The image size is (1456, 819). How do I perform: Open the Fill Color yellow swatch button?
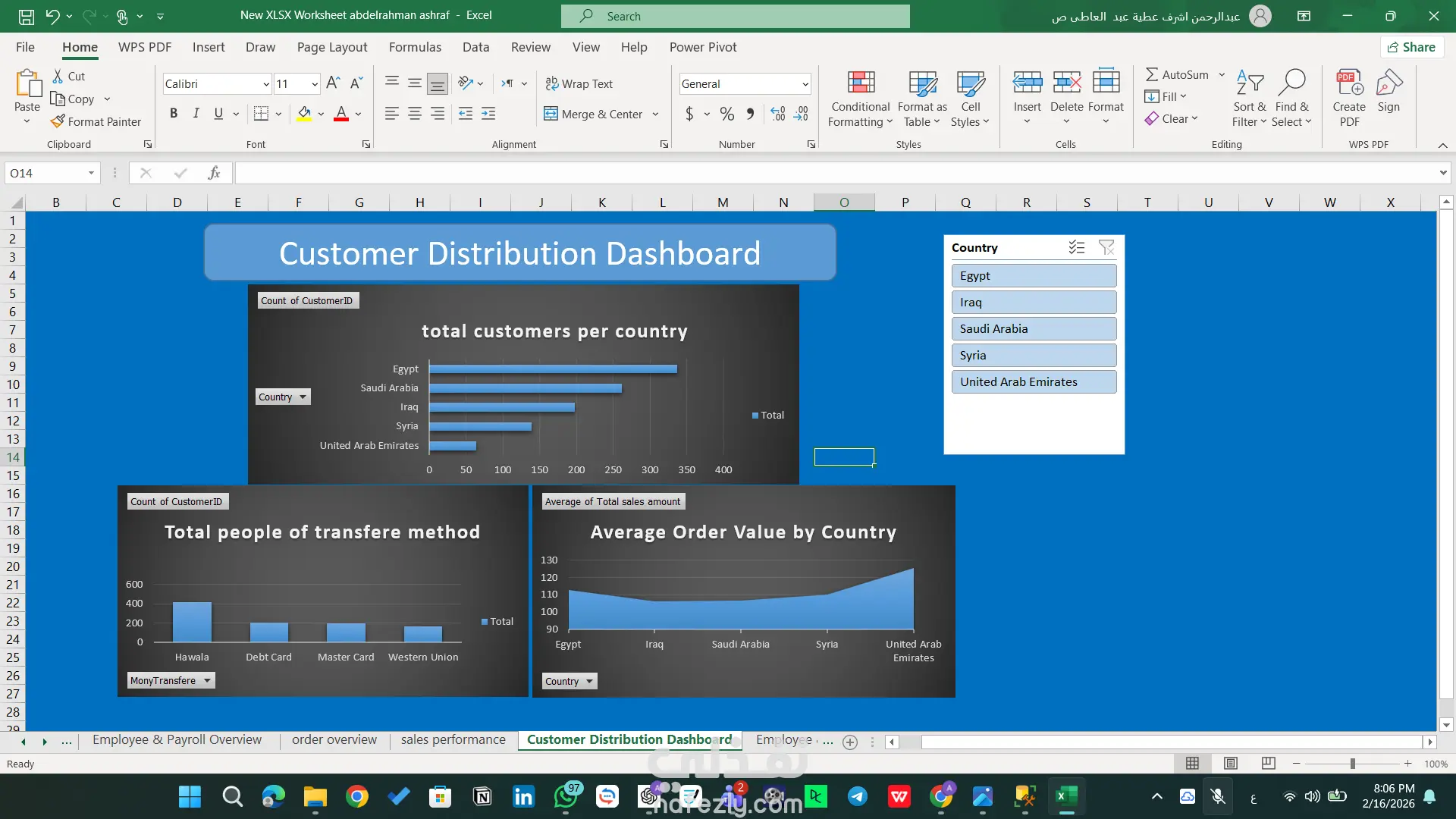pyautogui.click(x=304, y=114)
